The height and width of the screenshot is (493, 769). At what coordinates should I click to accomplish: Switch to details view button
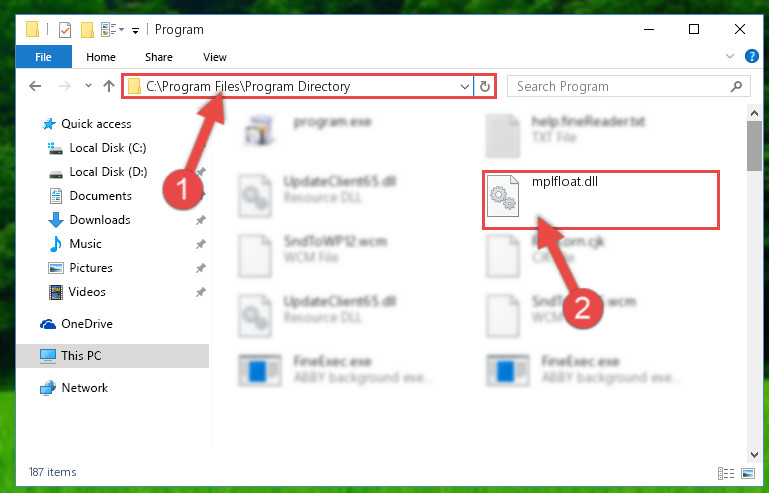click(726, 473)
